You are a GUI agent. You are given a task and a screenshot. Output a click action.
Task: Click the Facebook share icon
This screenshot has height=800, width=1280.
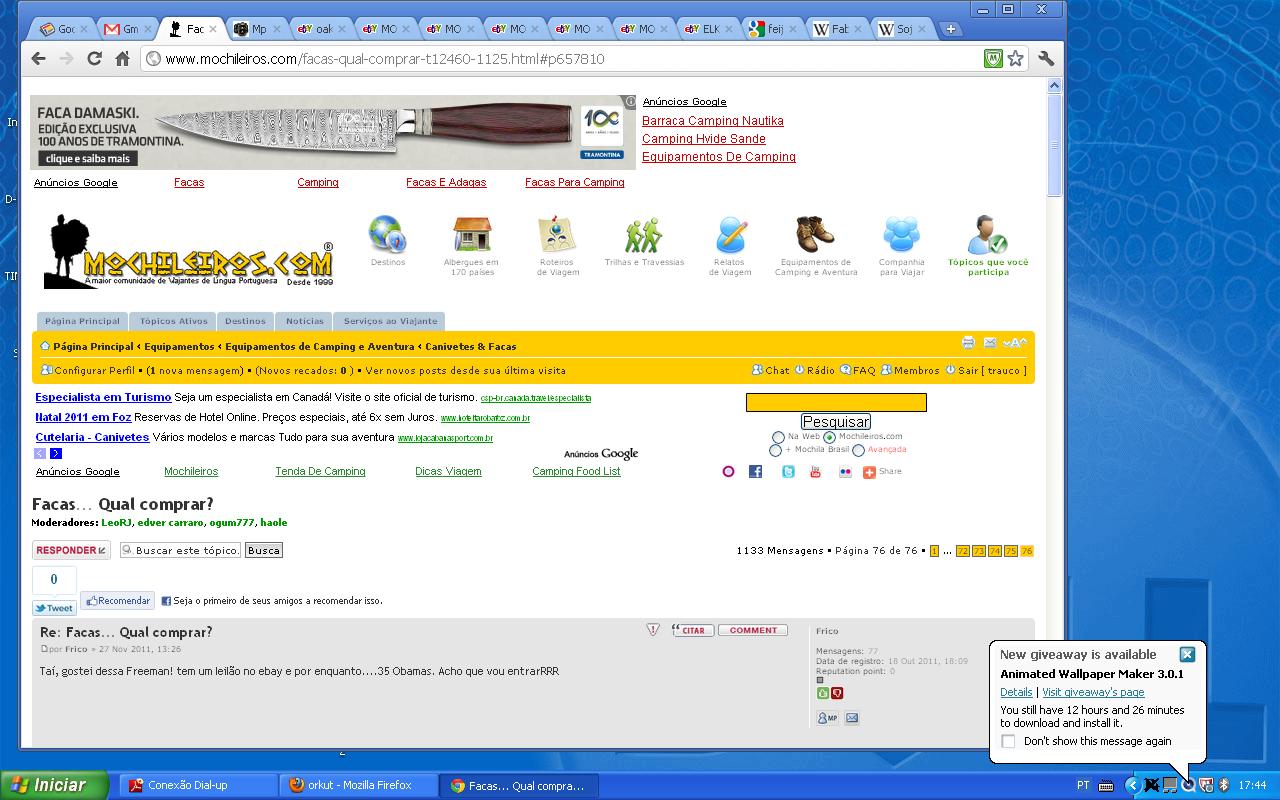click(x=756, y=472)
